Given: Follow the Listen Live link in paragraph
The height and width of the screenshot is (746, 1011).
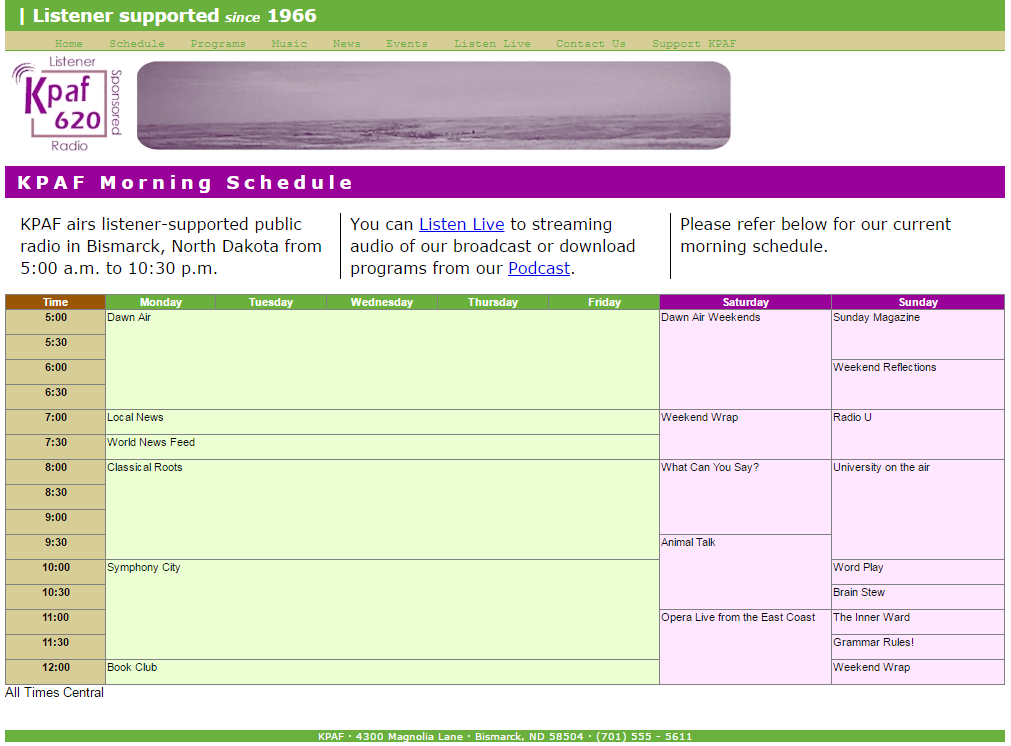Looking at the screenshot, I should point(461,224).
